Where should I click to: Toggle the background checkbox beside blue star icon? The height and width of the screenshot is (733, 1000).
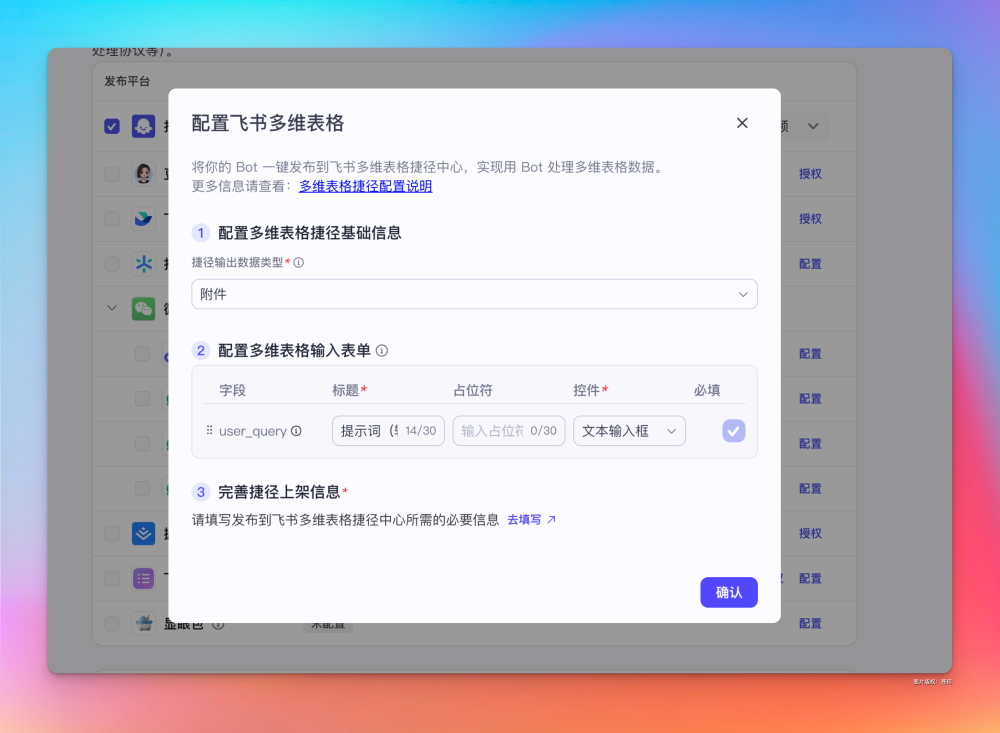point(112,263)
